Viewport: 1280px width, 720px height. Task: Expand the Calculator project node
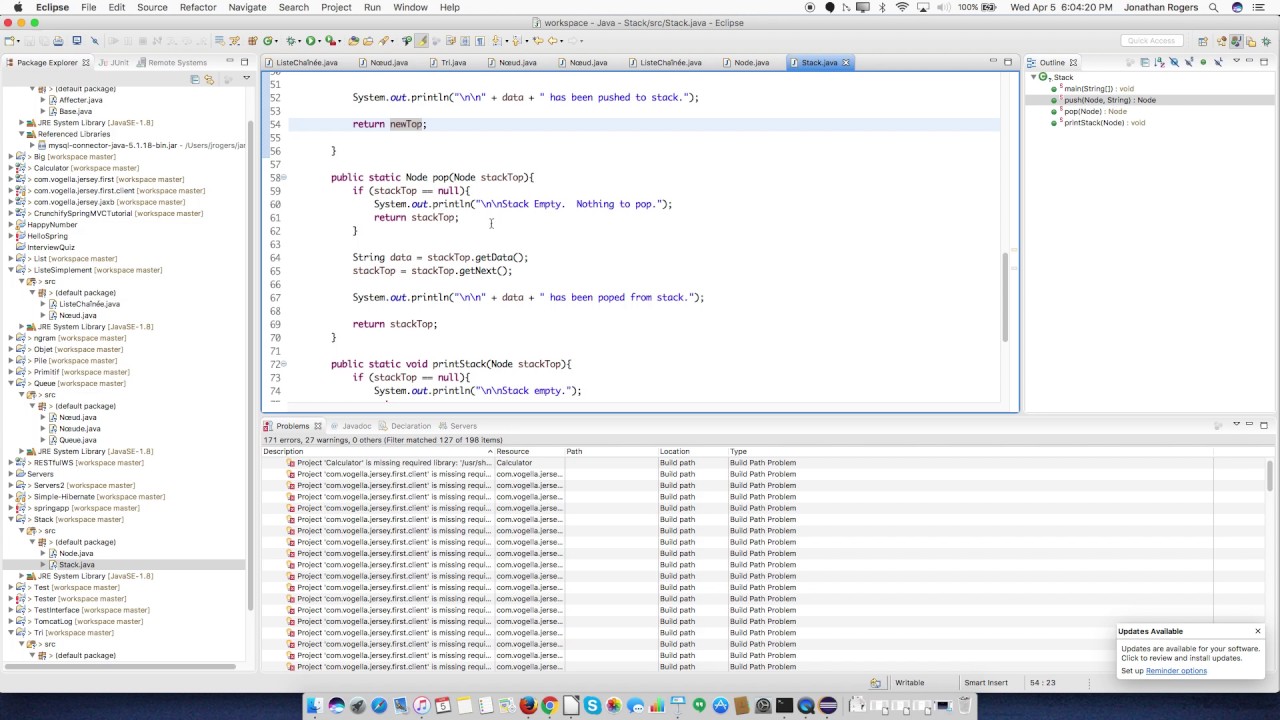11,168
